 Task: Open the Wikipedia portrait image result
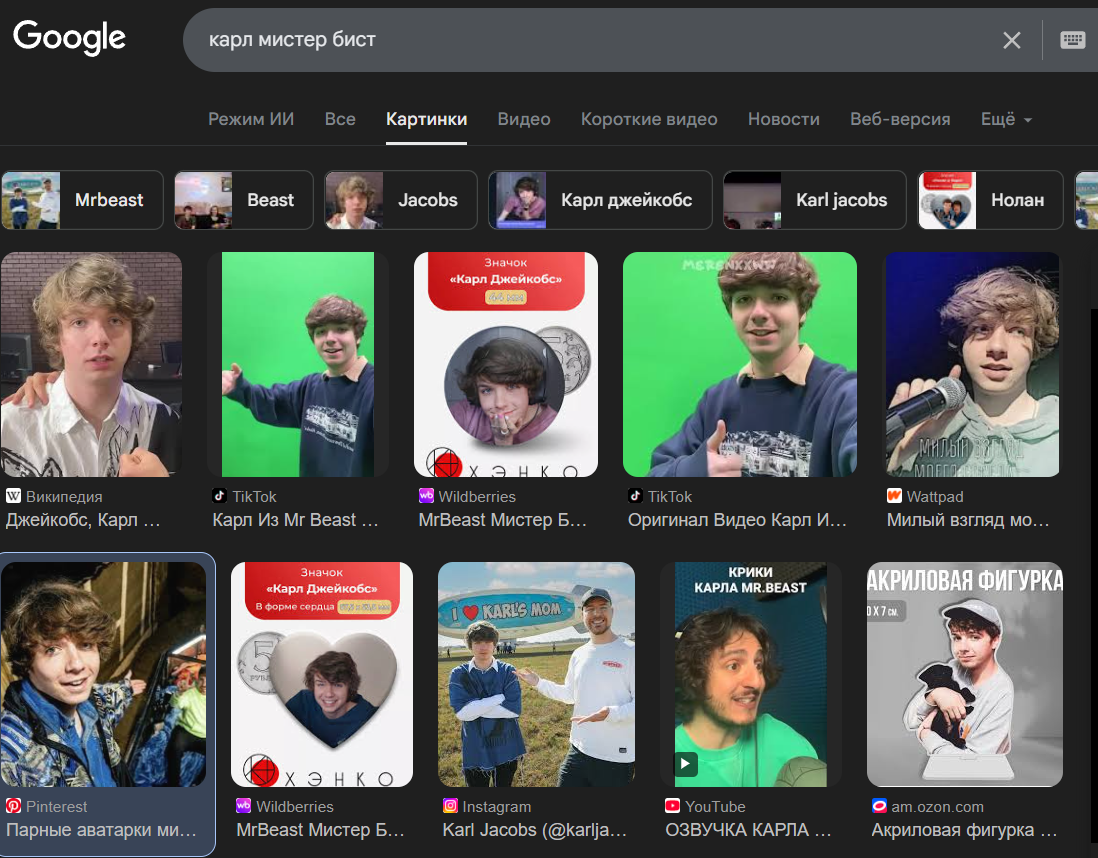pyautogui.click(x=92, y=364)
